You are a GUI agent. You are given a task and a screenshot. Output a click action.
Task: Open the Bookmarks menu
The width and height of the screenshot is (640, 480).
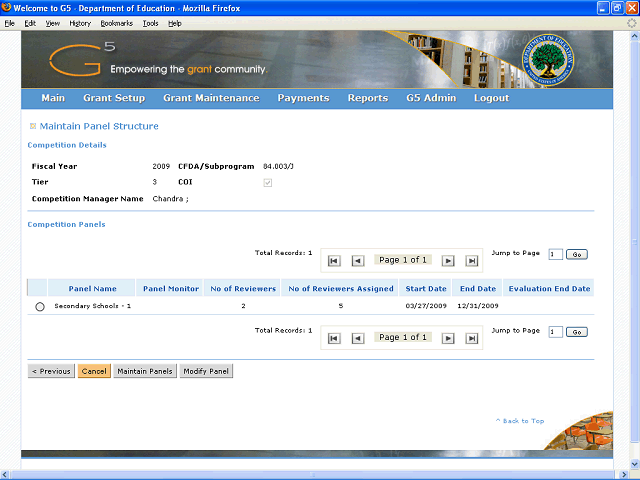(116, 23)
